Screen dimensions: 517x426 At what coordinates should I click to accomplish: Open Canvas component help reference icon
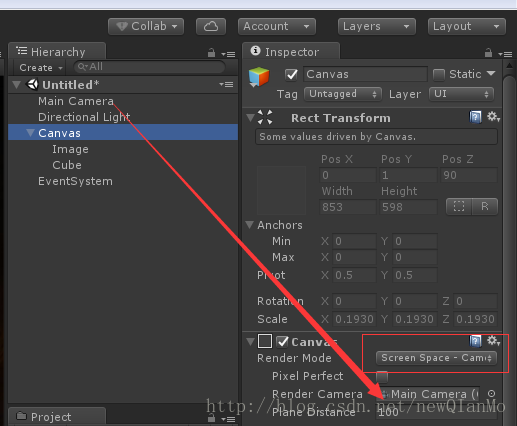[x=475, y=341]
